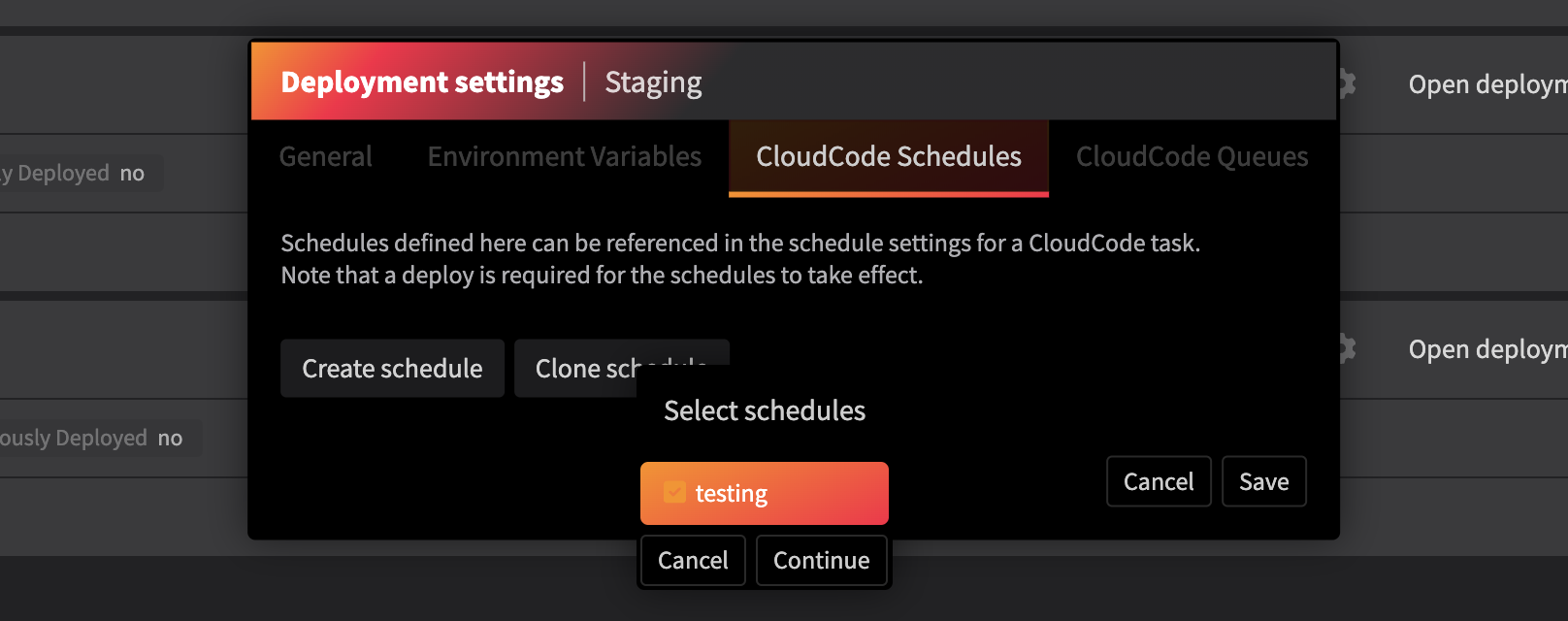Toggle the testing schedule checkbox

[674, 493]
